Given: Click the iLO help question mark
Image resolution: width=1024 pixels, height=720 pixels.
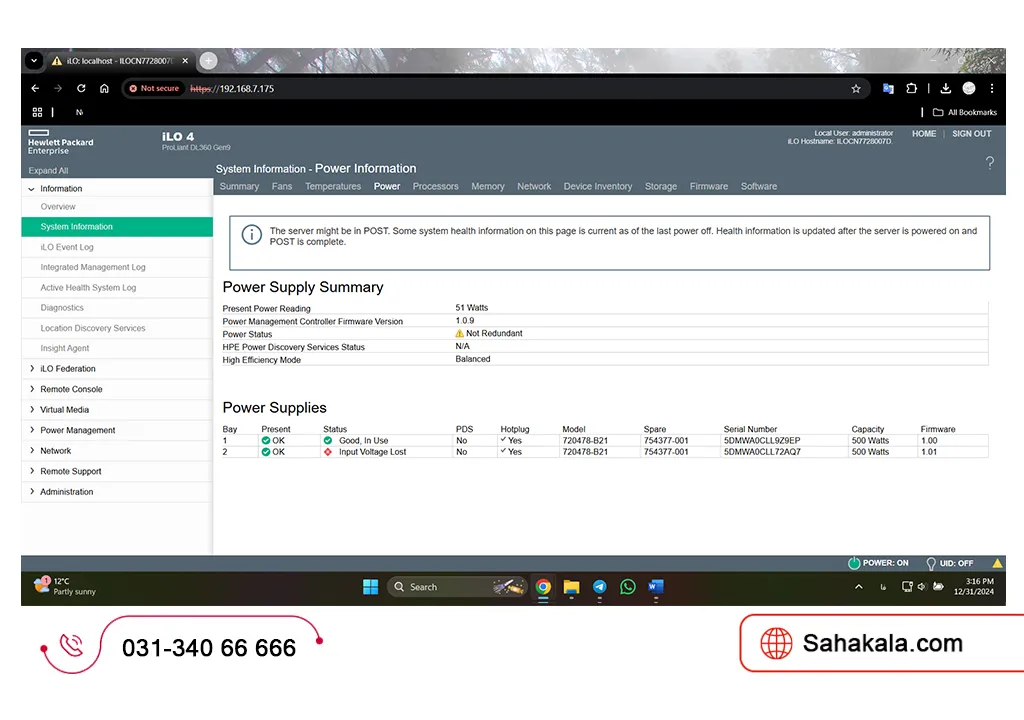Looking at the screenshot, I should [x=990, y=163].
